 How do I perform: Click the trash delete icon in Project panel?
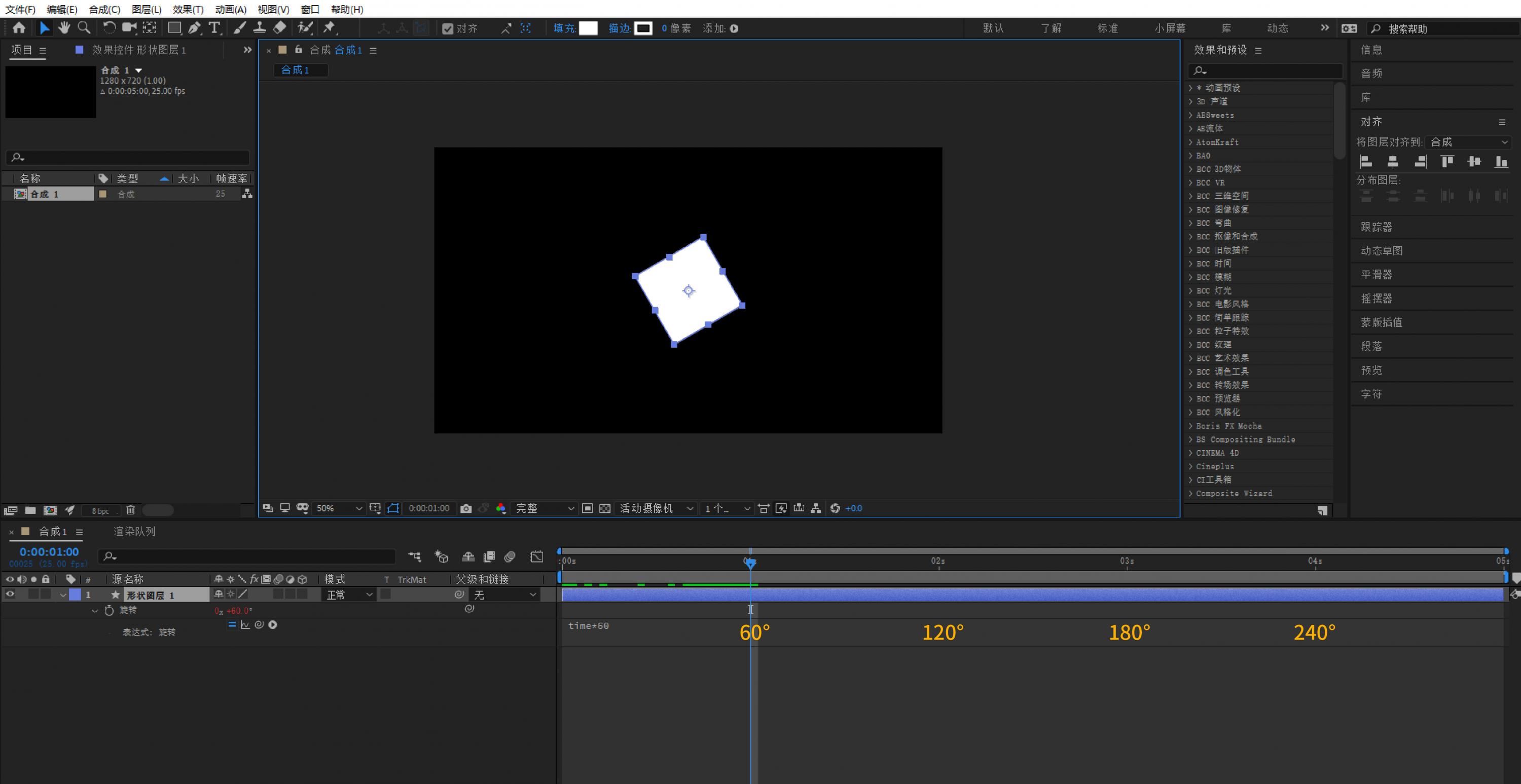click(x=130, y=510)
